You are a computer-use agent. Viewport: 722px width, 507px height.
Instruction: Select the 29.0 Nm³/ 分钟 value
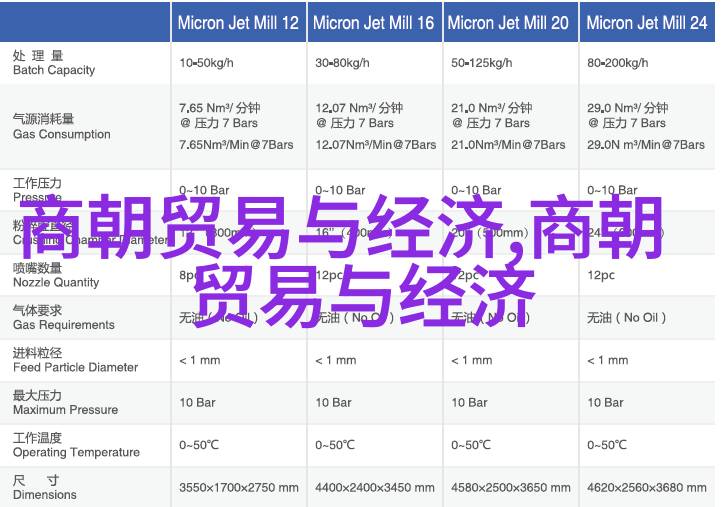coord(628,108)
